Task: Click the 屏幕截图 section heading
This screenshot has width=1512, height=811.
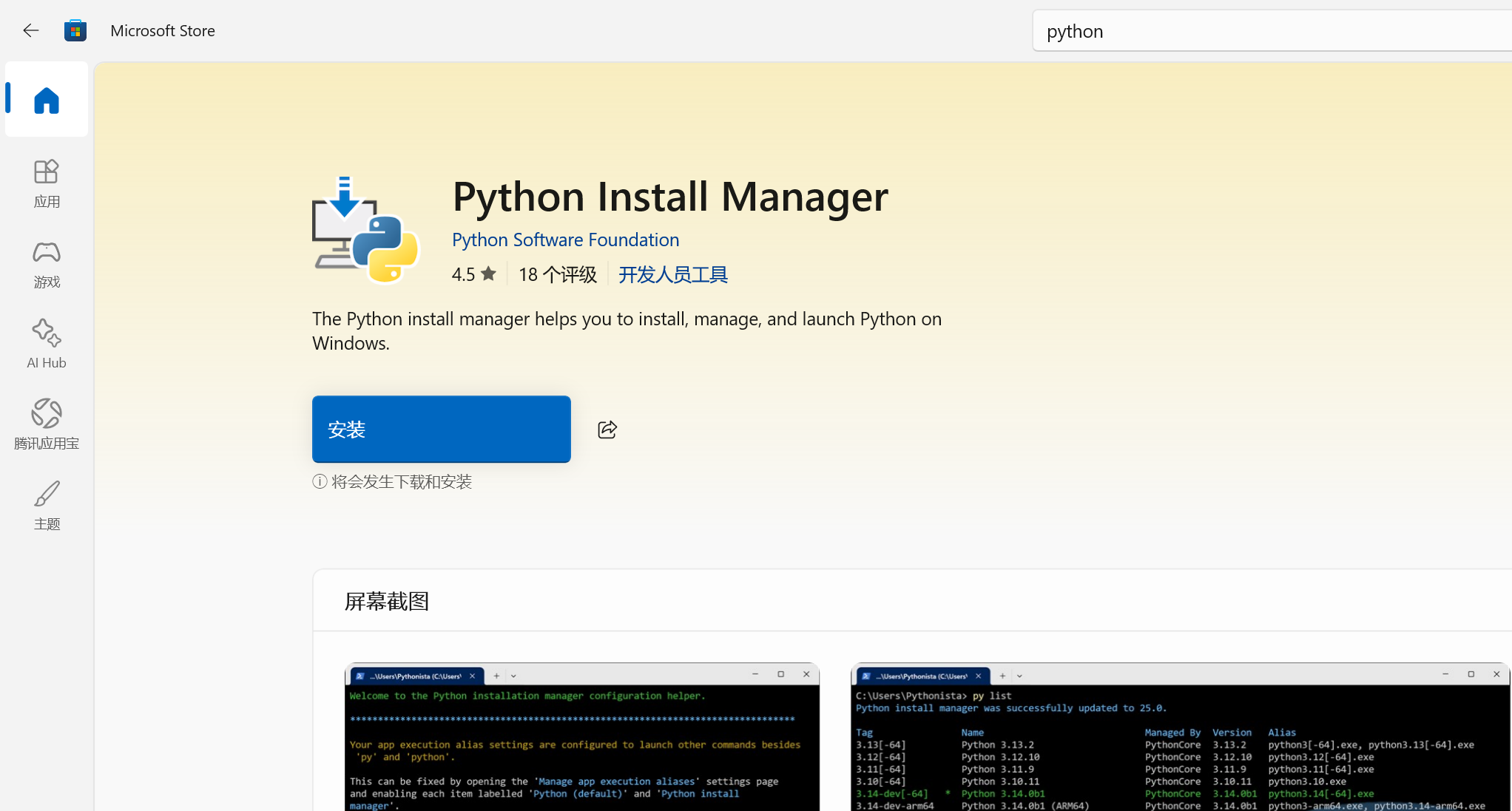Action: pyautogui.click(x=387, y=602)
